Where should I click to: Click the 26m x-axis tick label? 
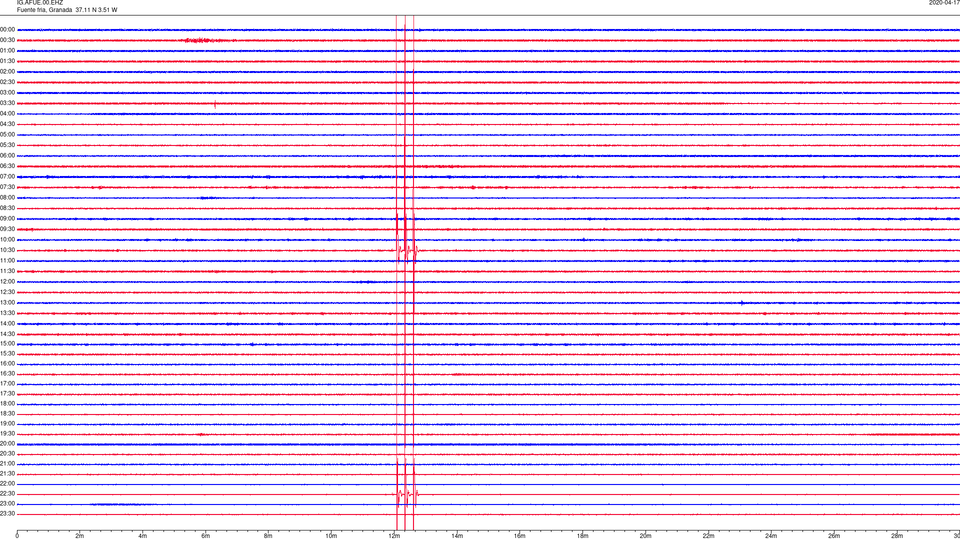pos(834,536)
